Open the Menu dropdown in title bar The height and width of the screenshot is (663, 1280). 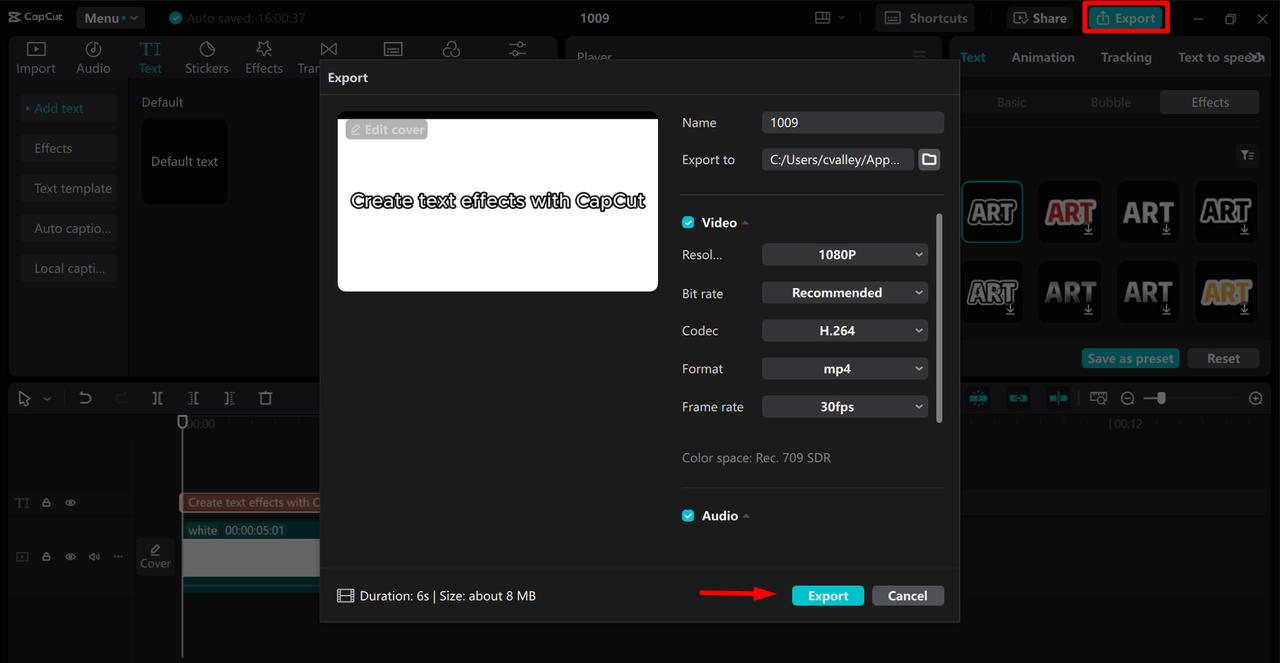[x=109, y=18]
